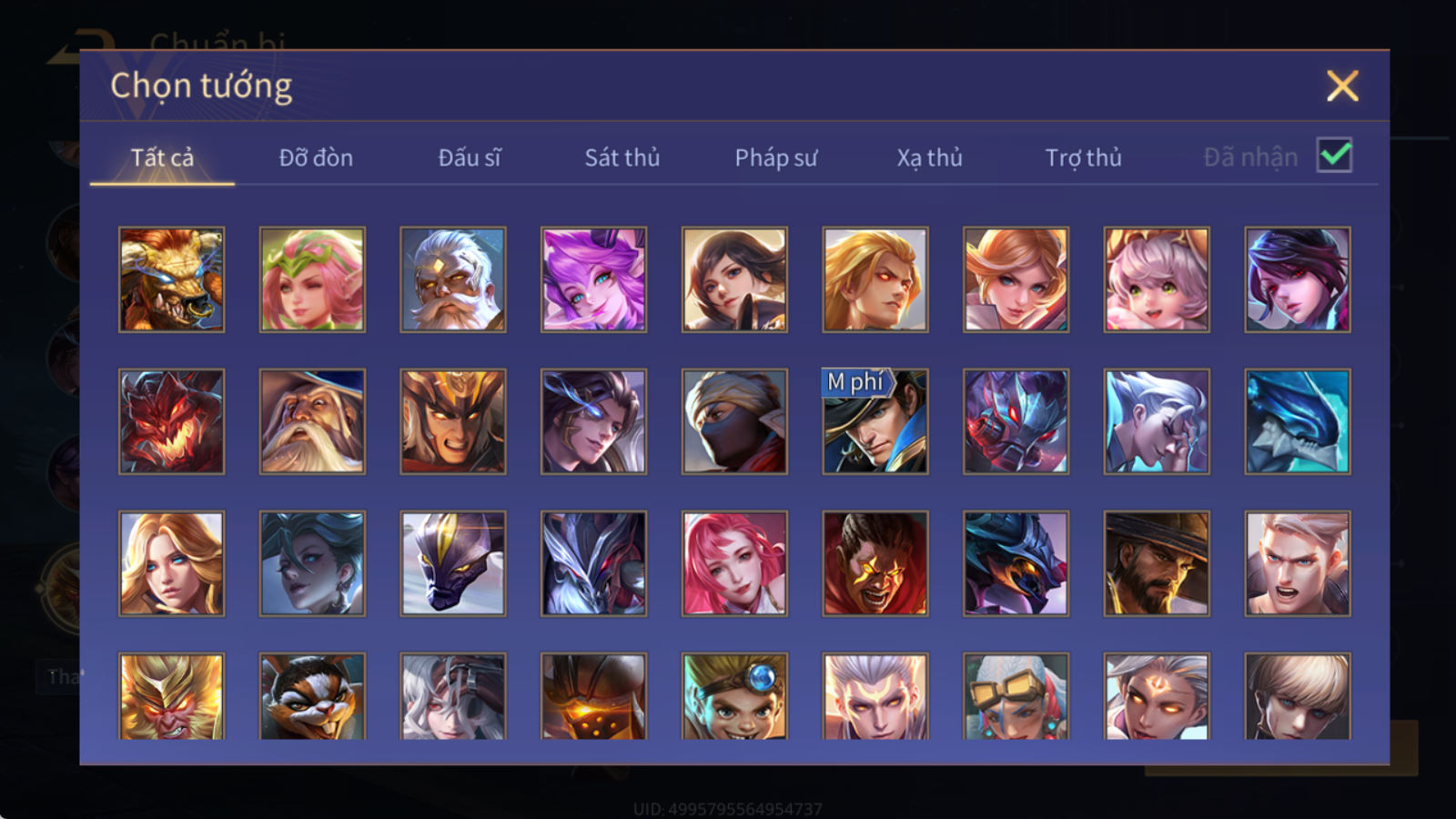Pick the boy with blue goggle headband

point(734,696)
